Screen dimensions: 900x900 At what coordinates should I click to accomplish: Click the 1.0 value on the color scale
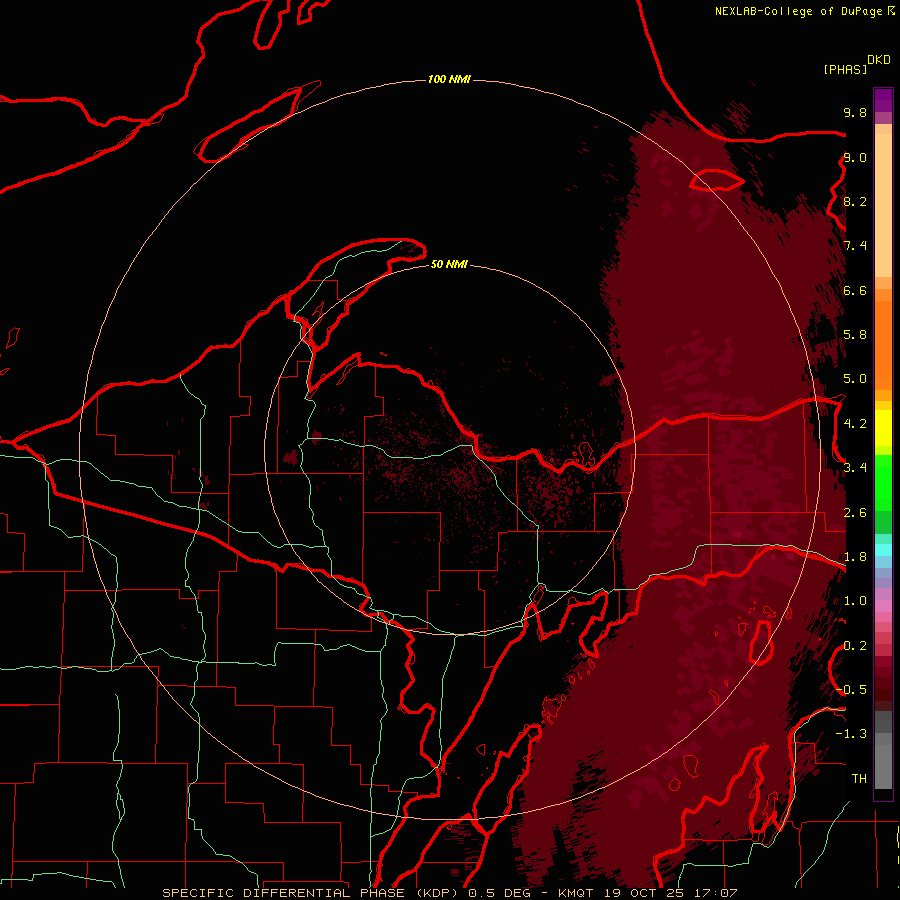[x=855, y=601]
